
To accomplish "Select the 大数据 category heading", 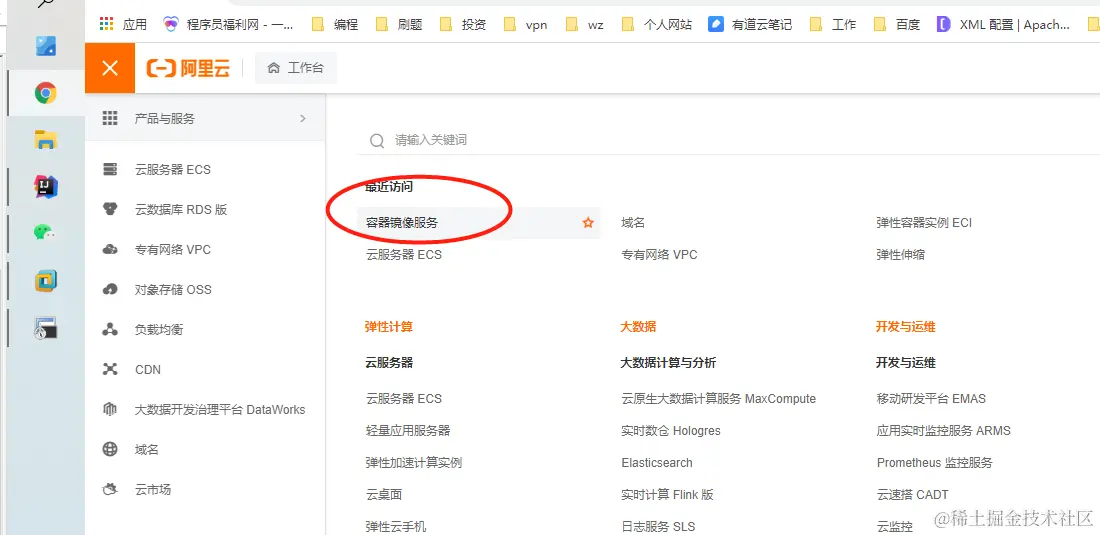I will coord(638,327).
